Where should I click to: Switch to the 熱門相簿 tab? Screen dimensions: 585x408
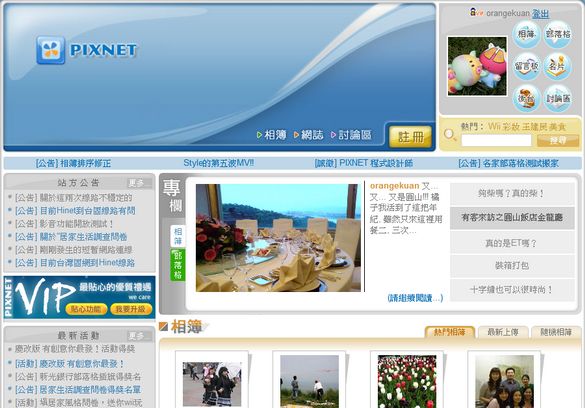450,332
